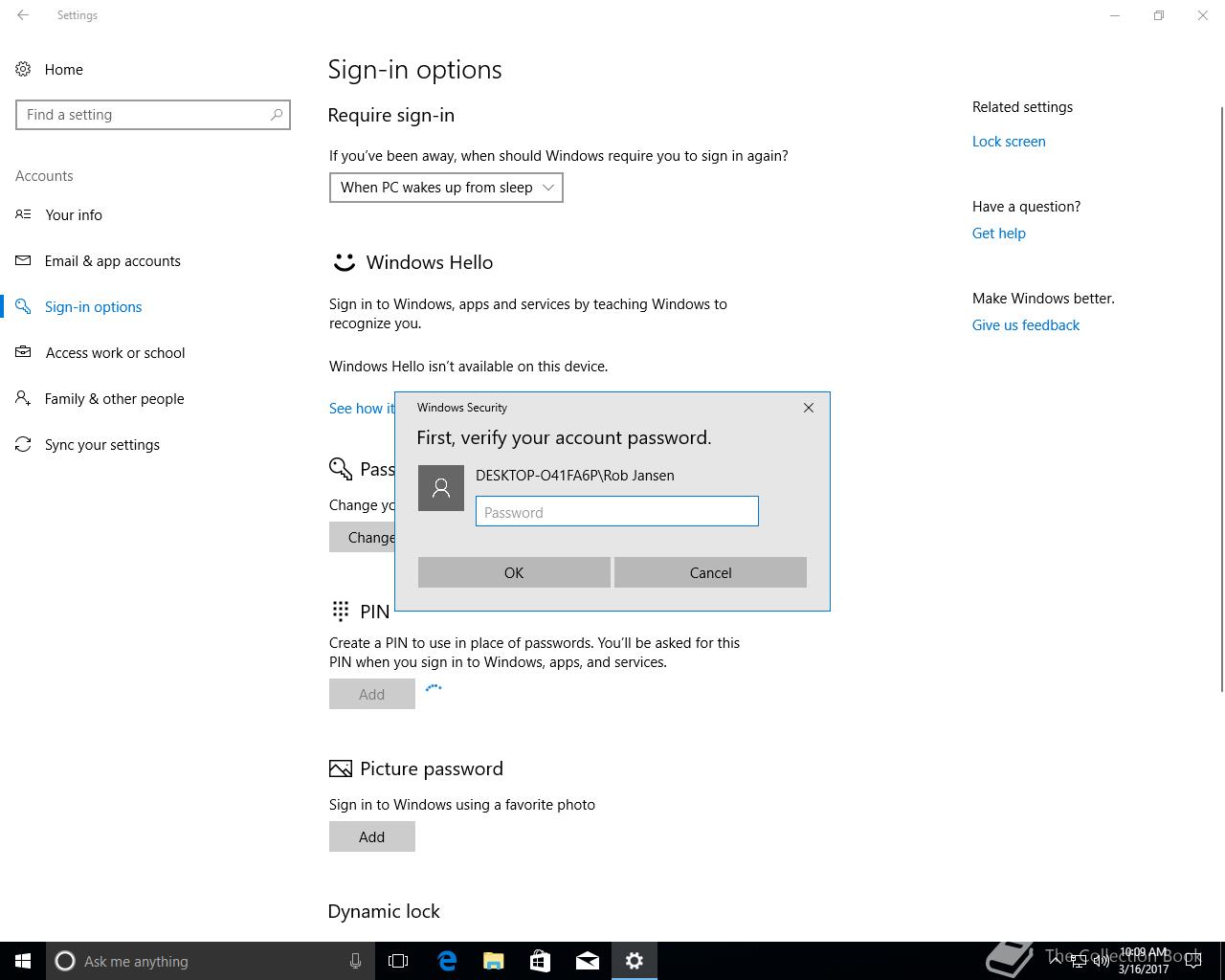Open Email & app accounts section
The image size is (1225, 980).
[x=113, y=260]
